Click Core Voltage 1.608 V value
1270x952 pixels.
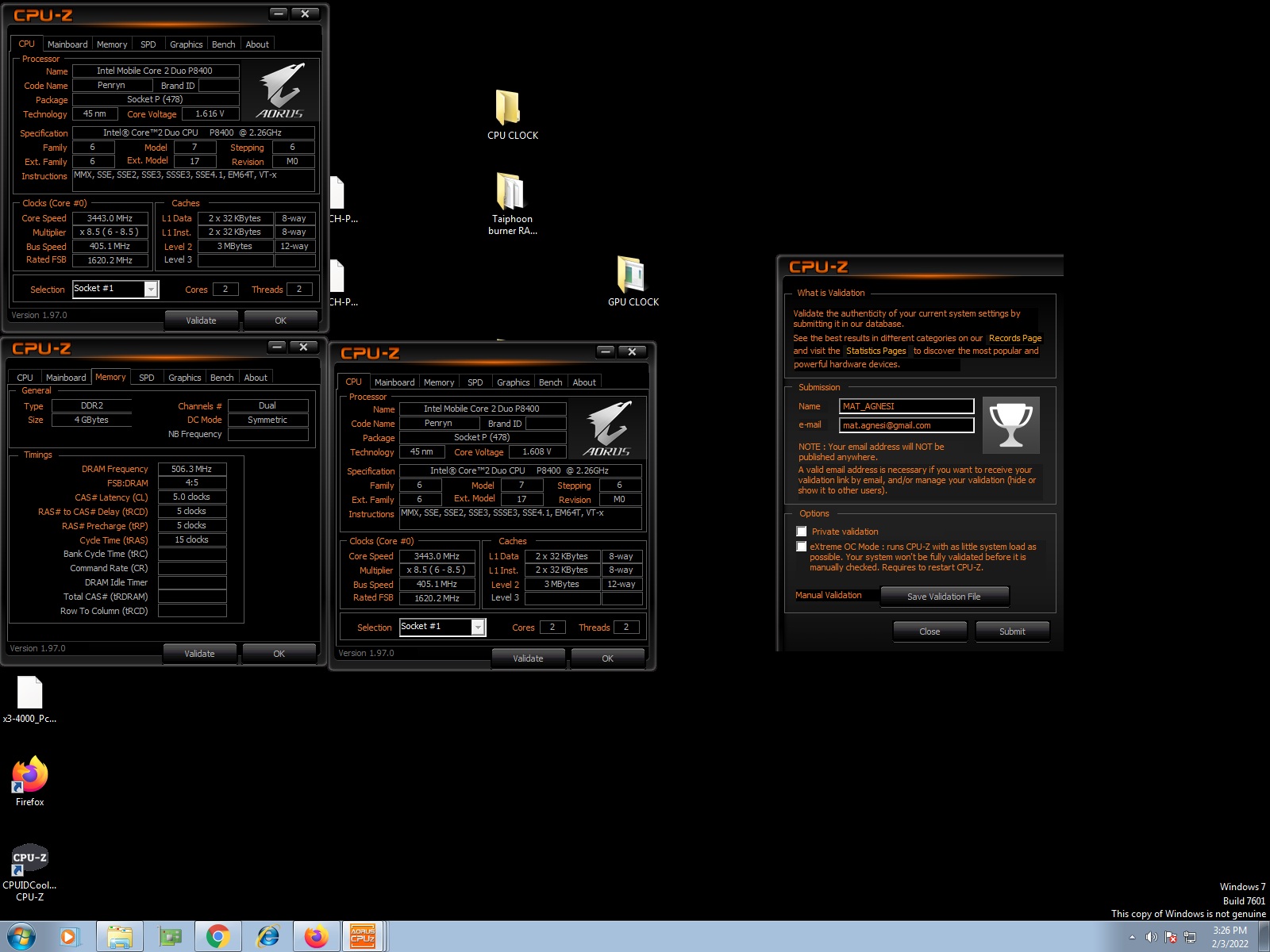[x=537, y=451]
